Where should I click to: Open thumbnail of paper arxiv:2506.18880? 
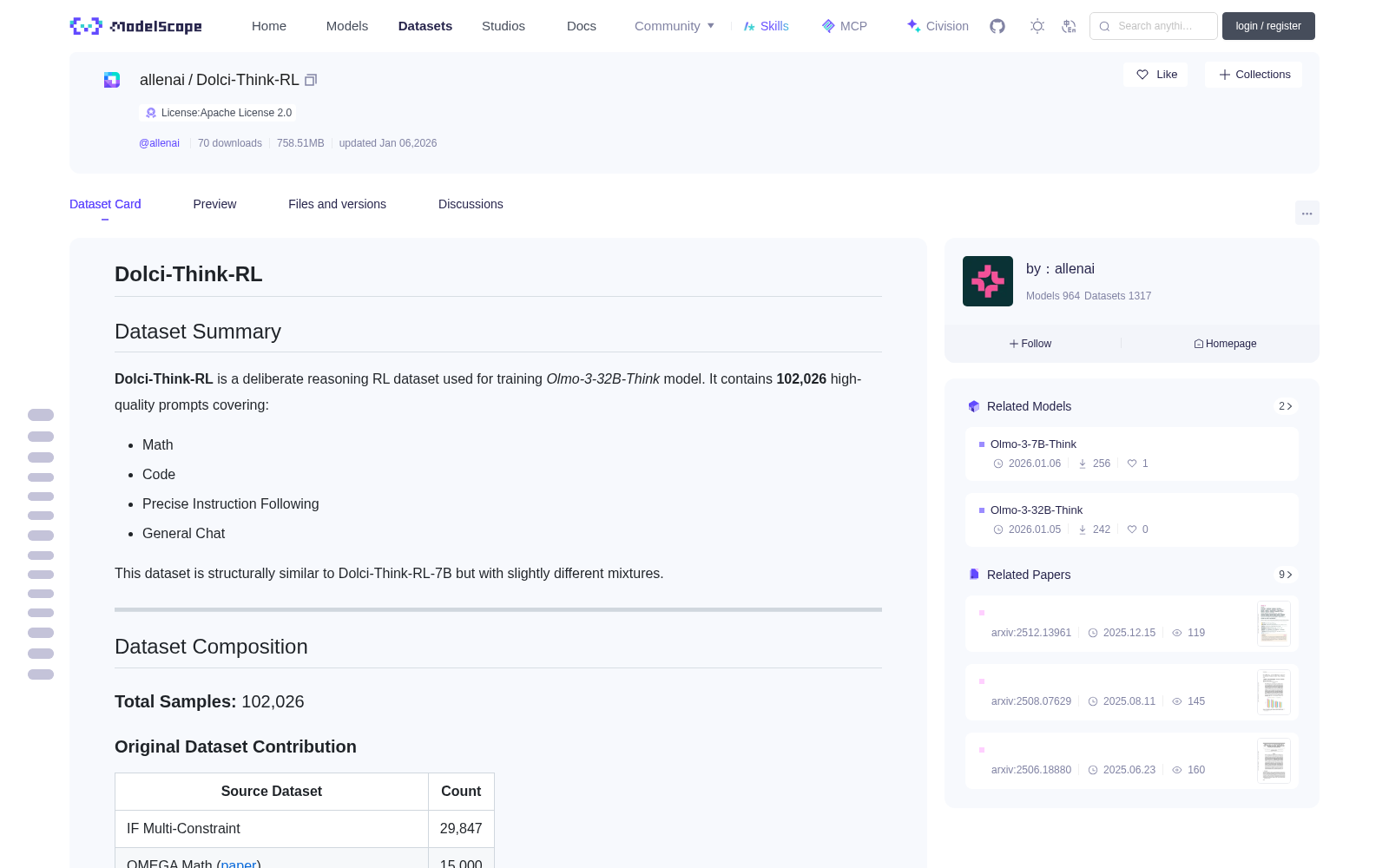(1274, 760)
